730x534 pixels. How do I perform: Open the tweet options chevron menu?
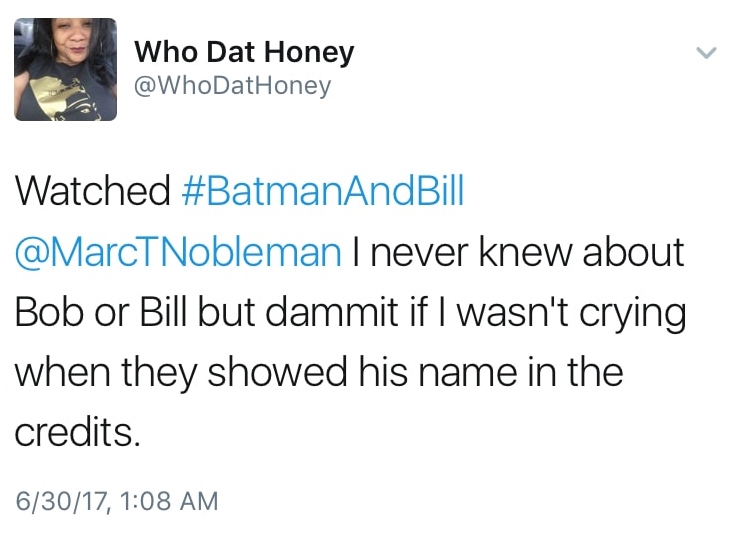707,52
